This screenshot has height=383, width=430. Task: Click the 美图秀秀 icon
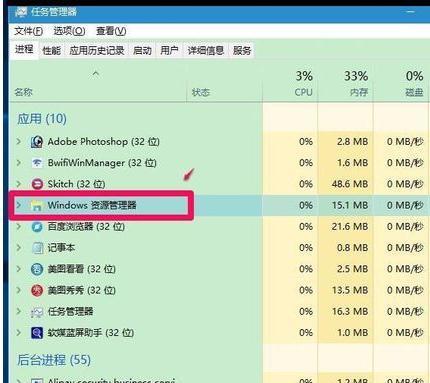point(37,290)
